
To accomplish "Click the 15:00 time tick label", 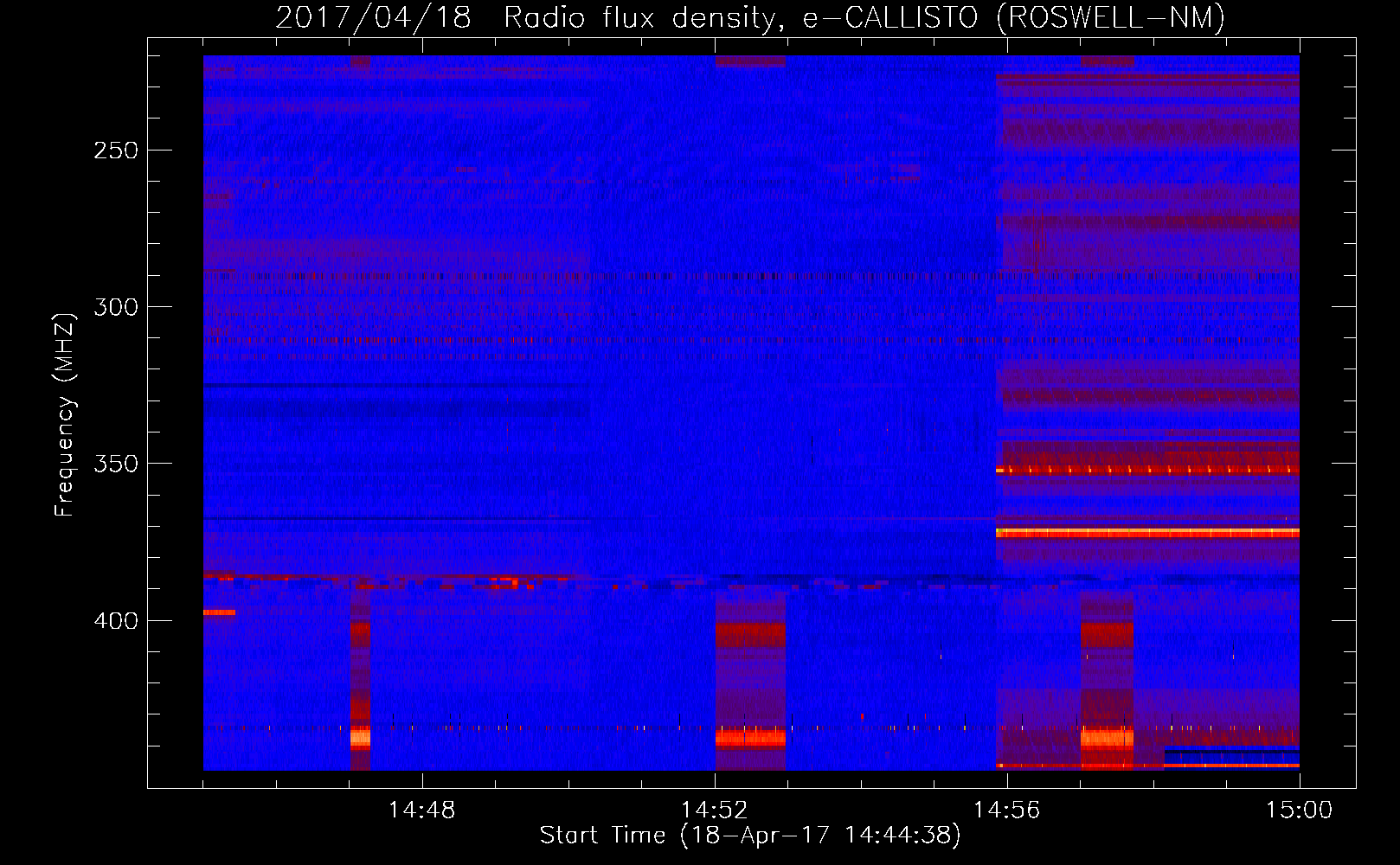I will tap(1299, 811).
